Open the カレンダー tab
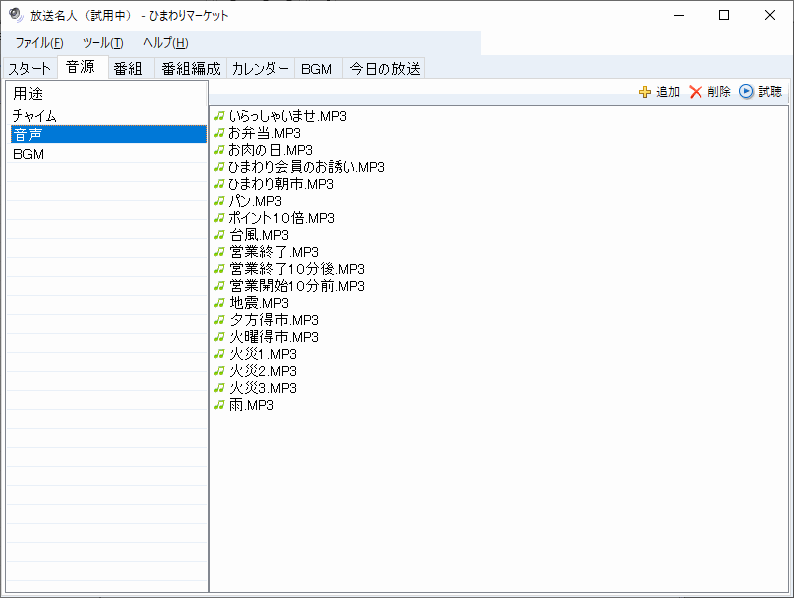The width and height of the screenshot is (794, 598). click(260, 69)
